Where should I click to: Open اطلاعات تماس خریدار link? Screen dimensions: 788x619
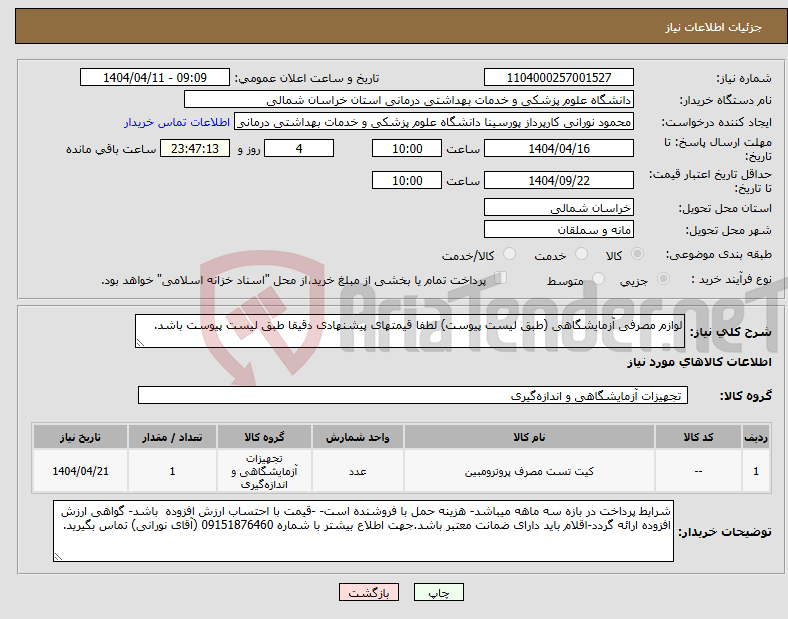pos(177,122)
